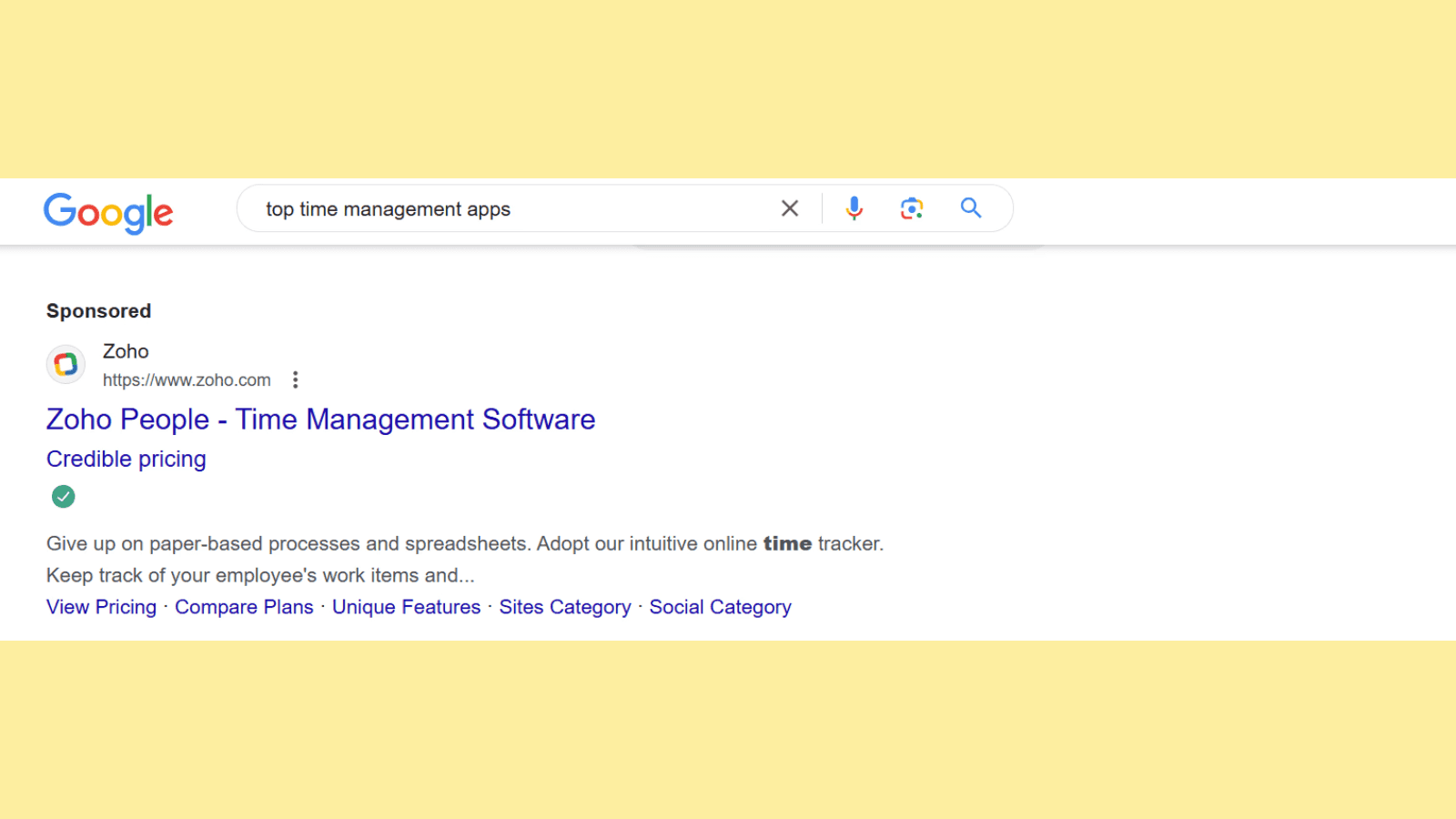Click the 'Sponsored' label

pos(99,311)
